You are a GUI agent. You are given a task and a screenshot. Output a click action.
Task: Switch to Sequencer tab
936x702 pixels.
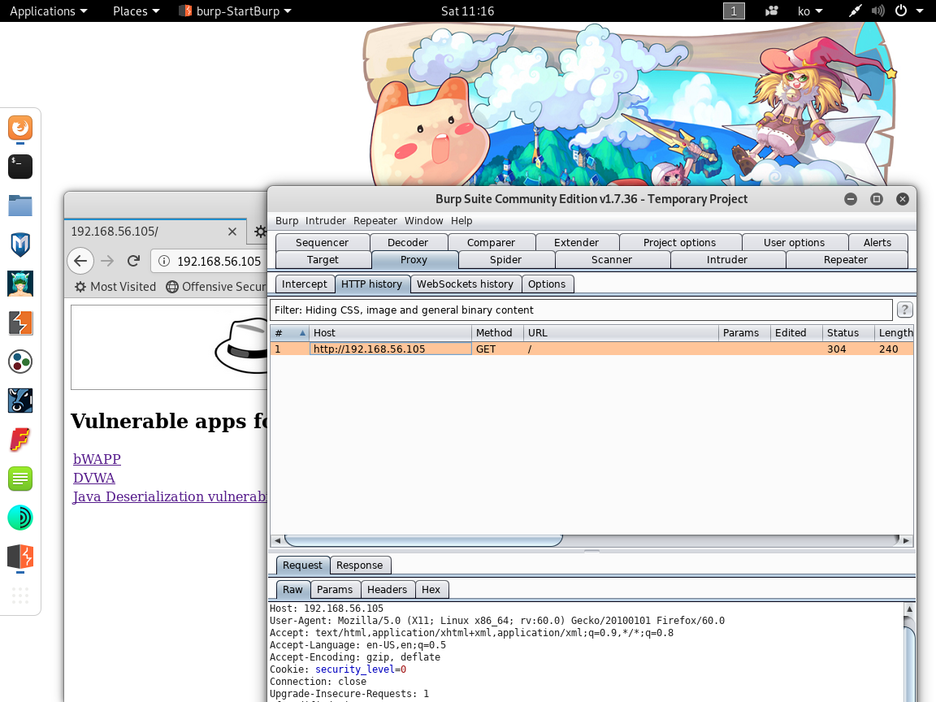(x=322, y=242)
